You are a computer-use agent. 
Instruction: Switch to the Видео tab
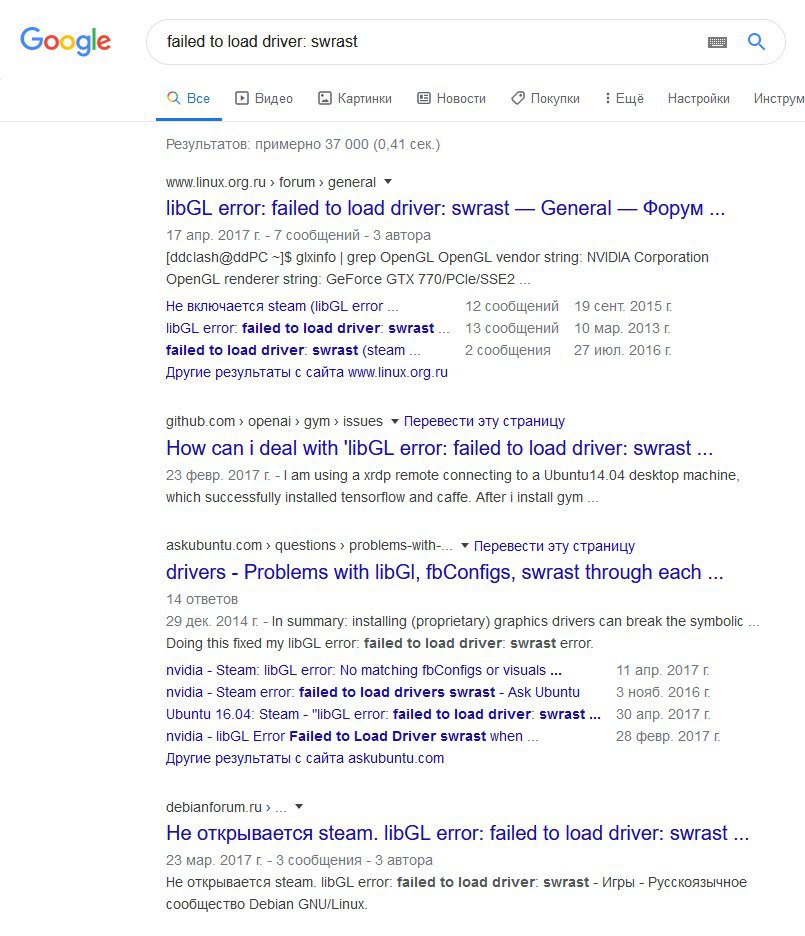(264, 98)
